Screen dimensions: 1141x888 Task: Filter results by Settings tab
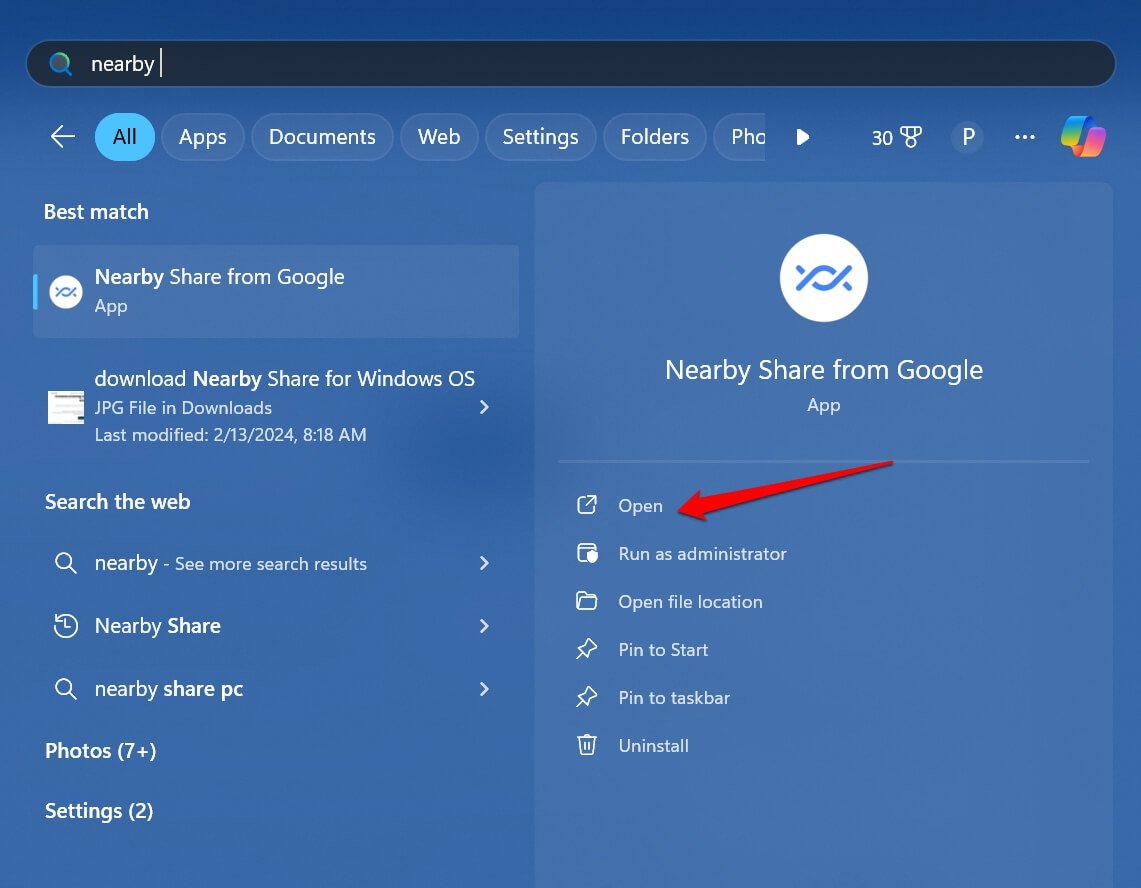coord(540,137)
